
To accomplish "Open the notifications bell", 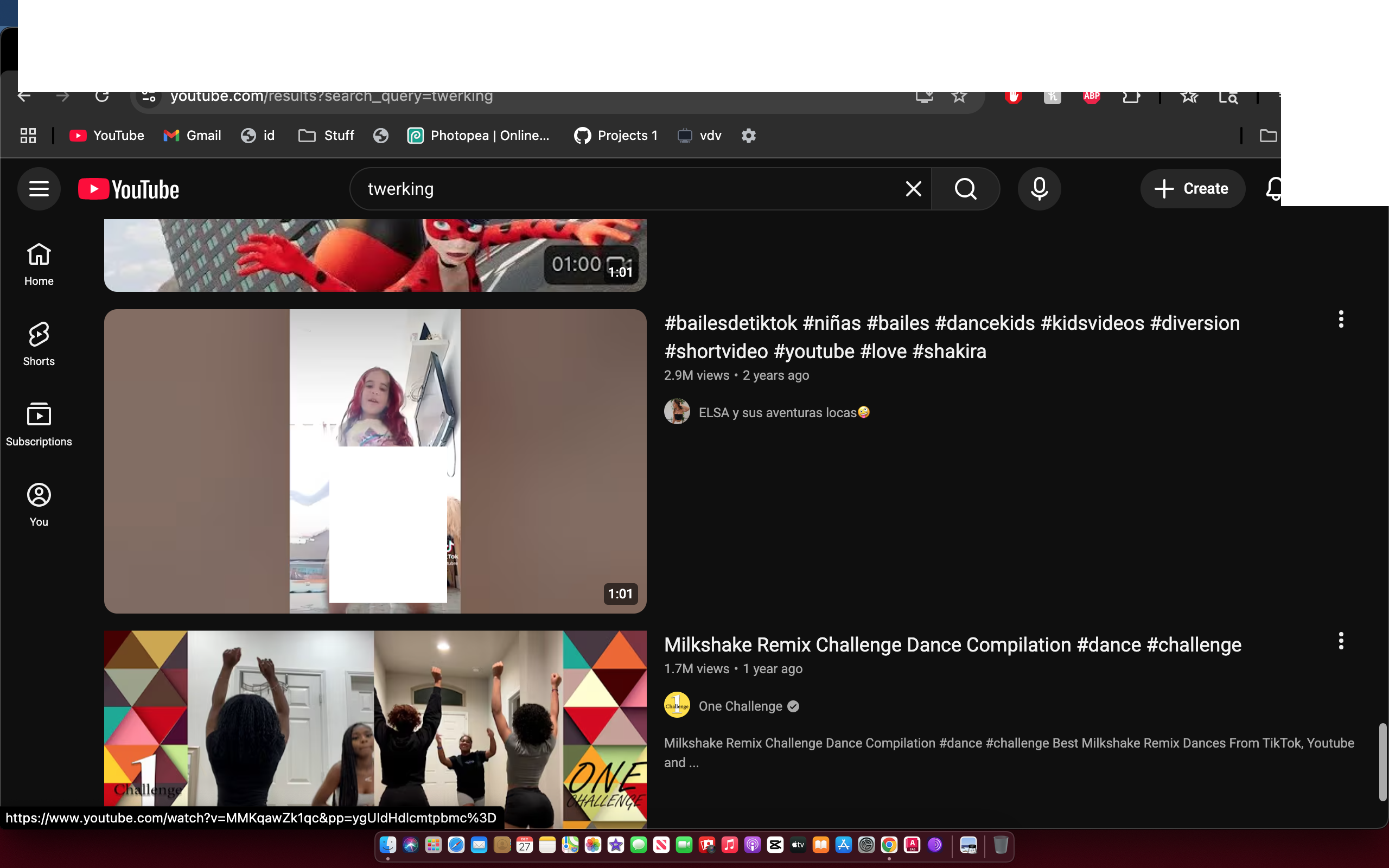I will tap(1273, 189).
